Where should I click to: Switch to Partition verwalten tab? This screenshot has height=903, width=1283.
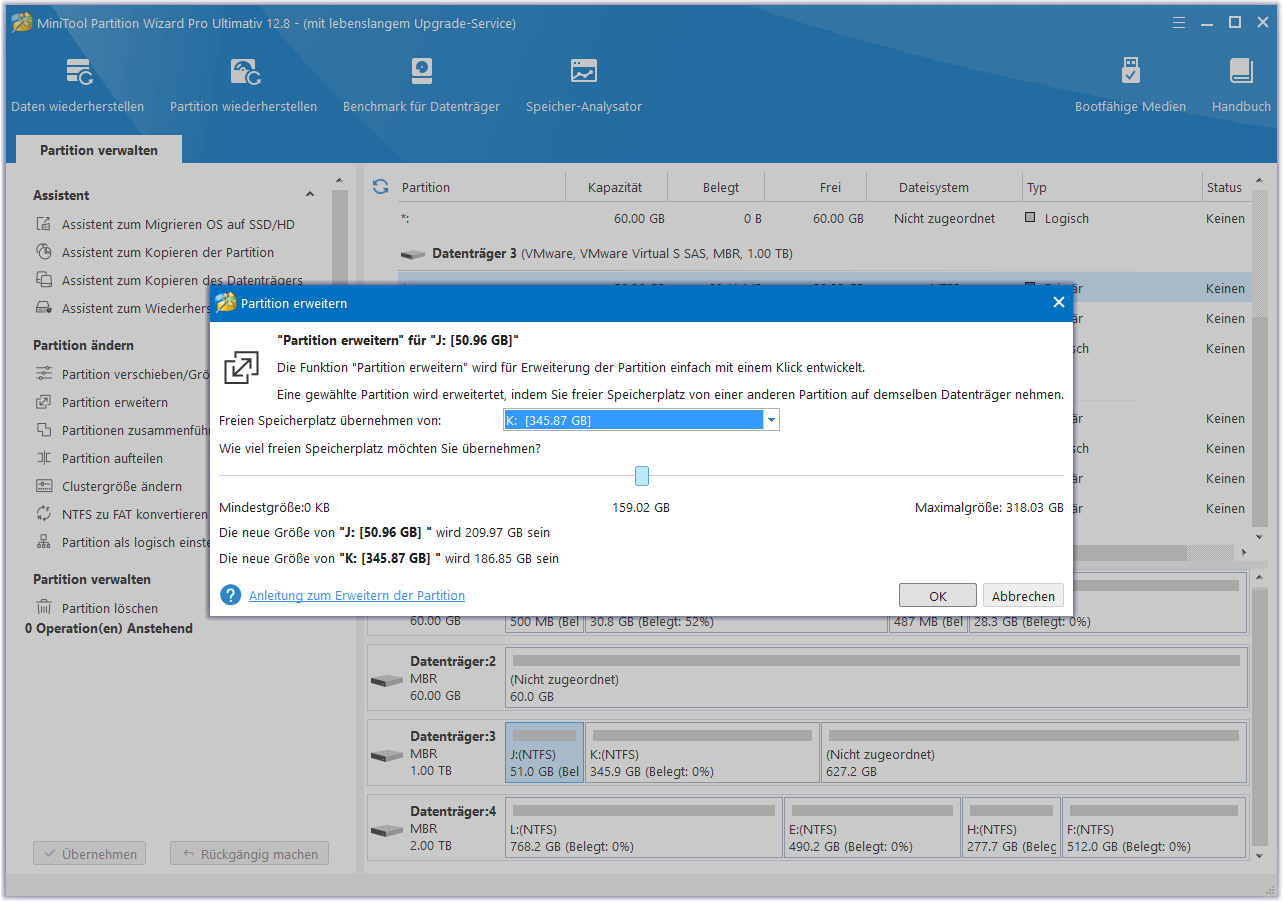pos(99,150)
